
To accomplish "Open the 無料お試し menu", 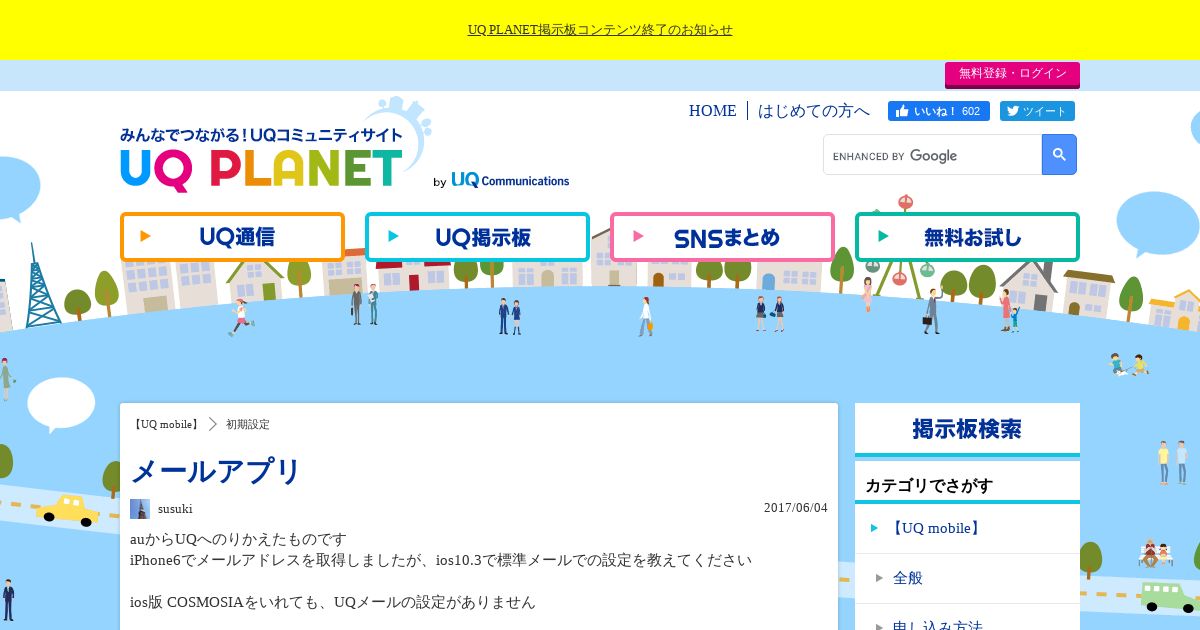I will pyautogui.click(x=967, y=237).
